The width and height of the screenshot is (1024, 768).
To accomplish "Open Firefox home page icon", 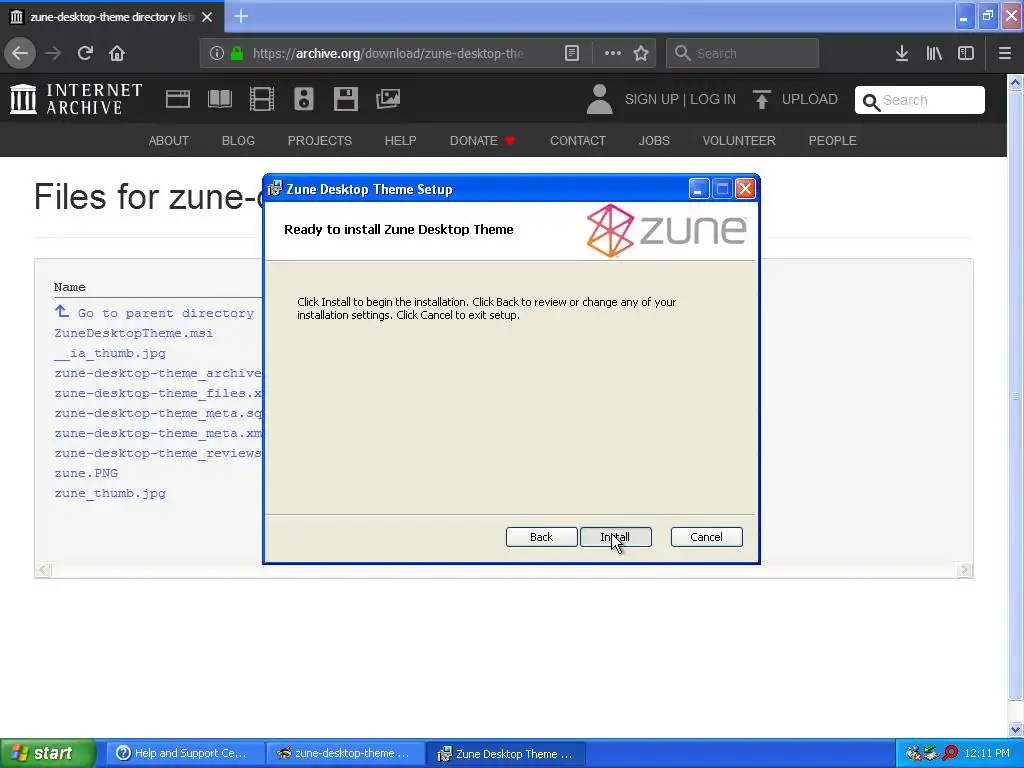I will coord(117,54).
